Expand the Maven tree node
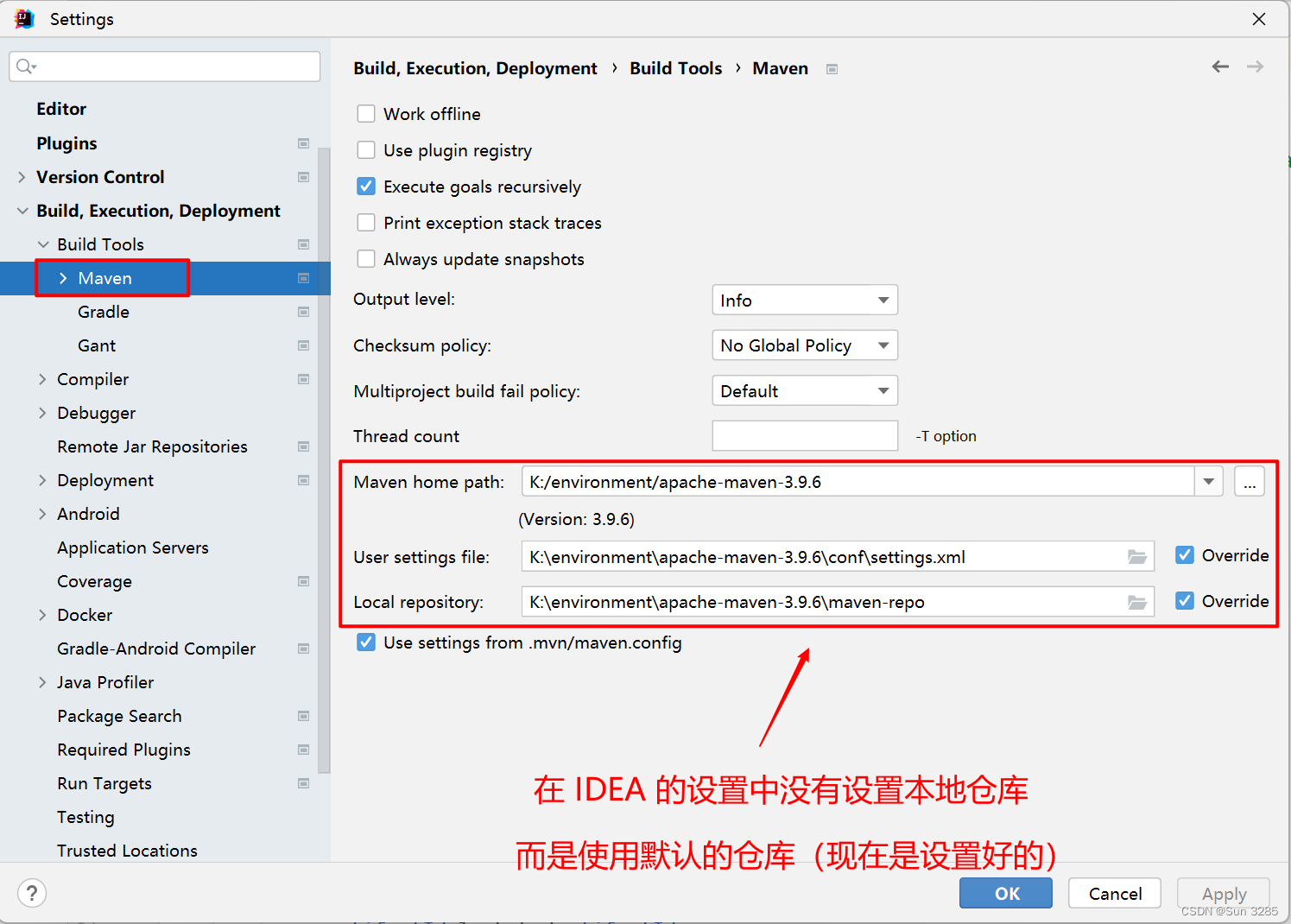 pyautogui.click(x=63, y=278)
